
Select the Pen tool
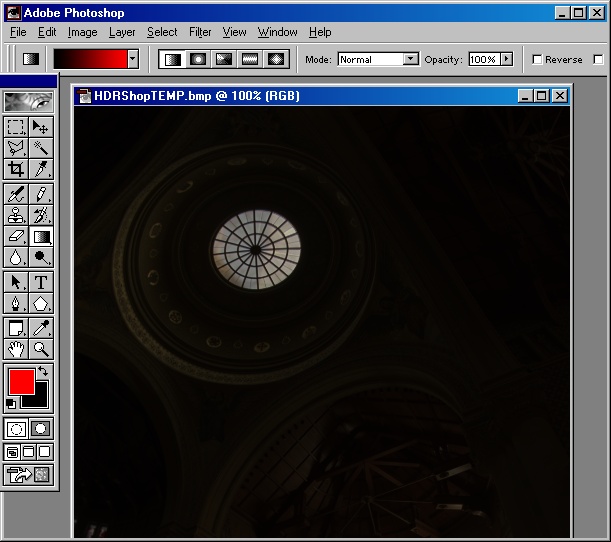point(16,303)
